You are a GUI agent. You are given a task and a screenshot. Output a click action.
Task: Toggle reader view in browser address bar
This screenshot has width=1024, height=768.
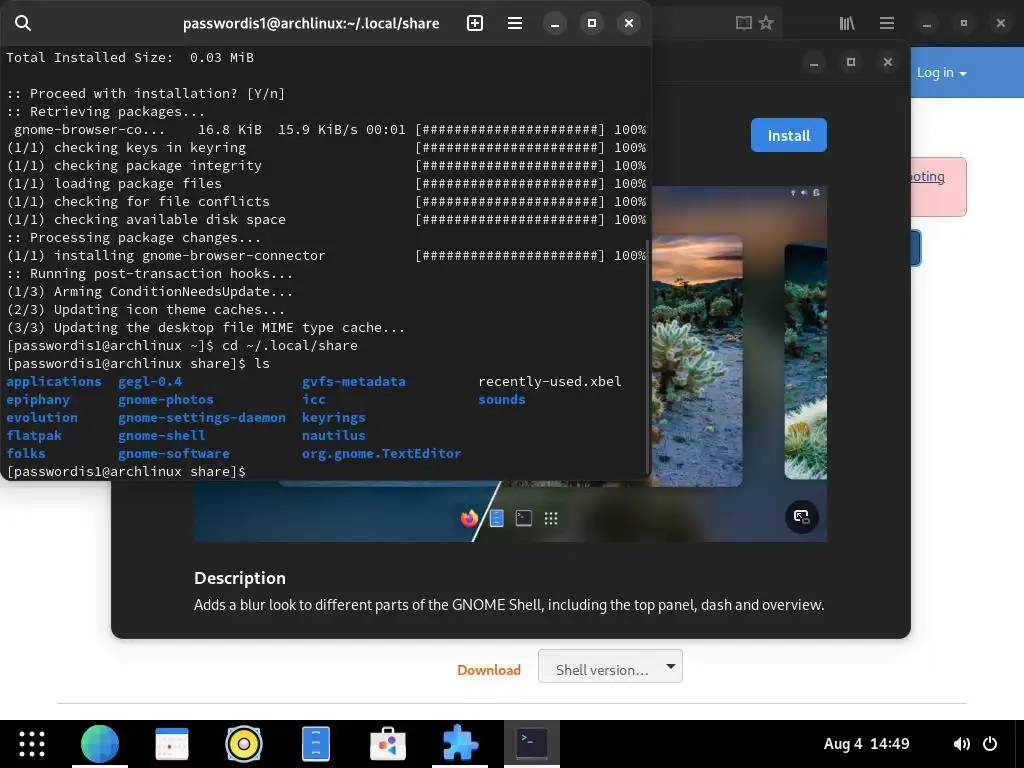pyautogui.click(x=744, y=24)
